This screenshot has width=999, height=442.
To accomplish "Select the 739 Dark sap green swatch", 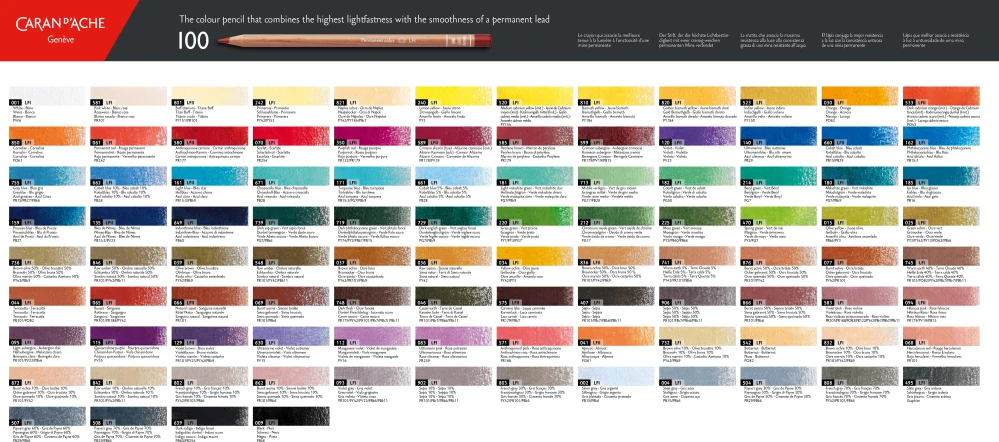I will point(291,216).
